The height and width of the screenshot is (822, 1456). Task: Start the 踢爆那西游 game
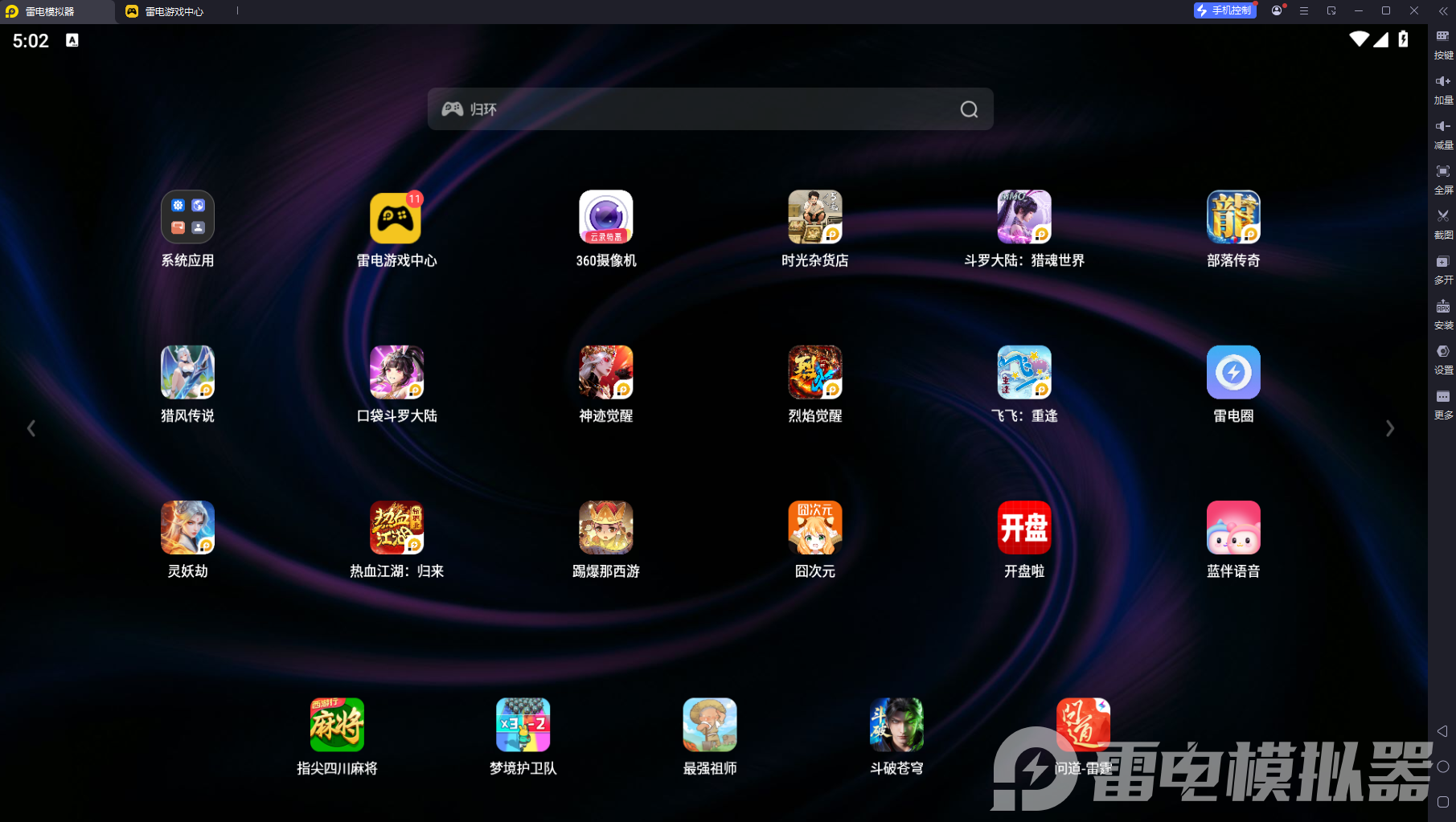coord(605,527)
